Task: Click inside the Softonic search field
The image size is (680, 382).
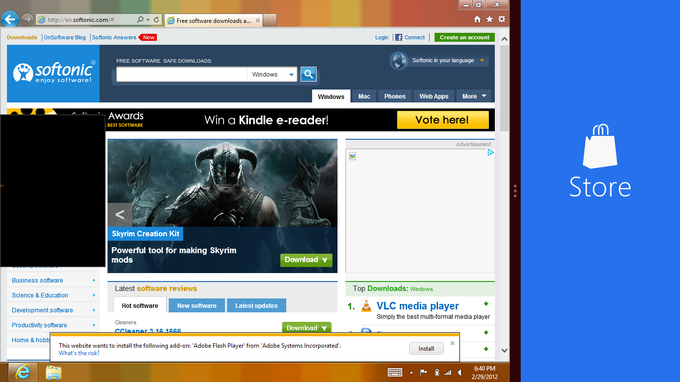Action: click(182, 75)
